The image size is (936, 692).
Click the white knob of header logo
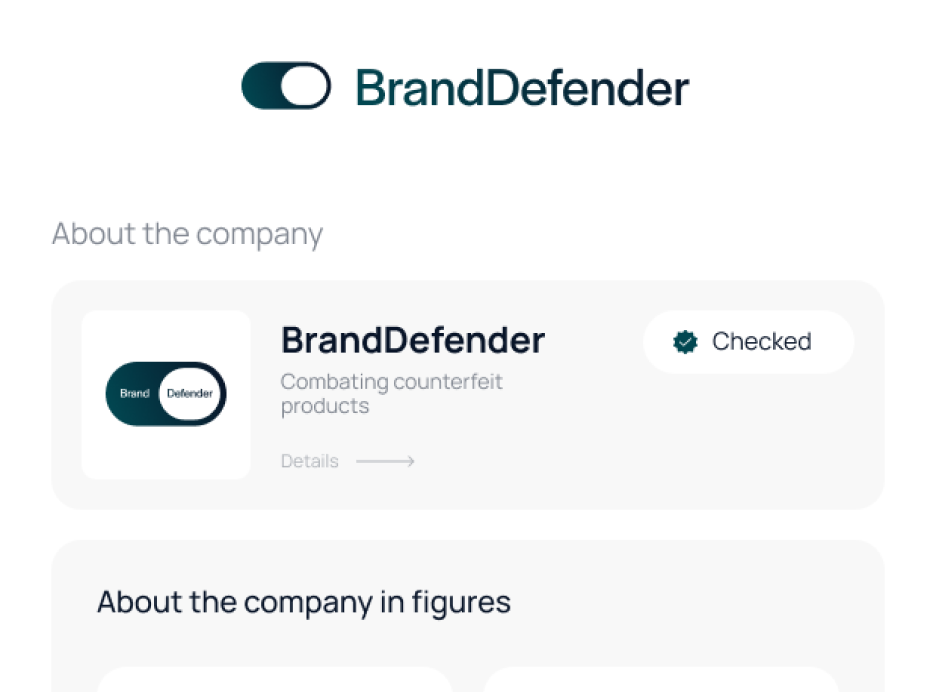[304, 86]
